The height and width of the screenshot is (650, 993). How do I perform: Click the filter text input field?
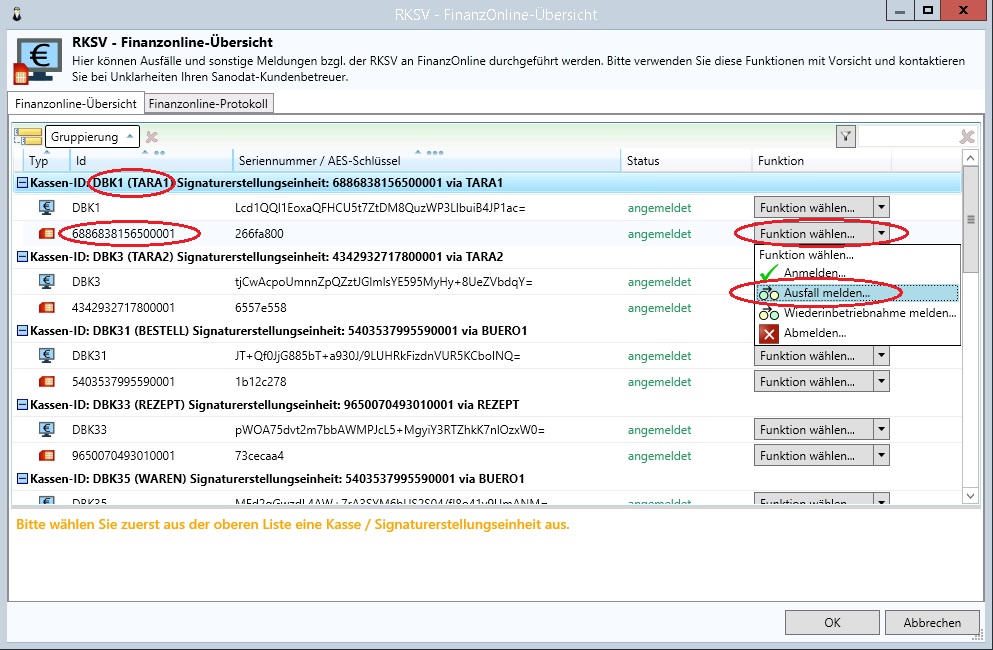[908, 136]
